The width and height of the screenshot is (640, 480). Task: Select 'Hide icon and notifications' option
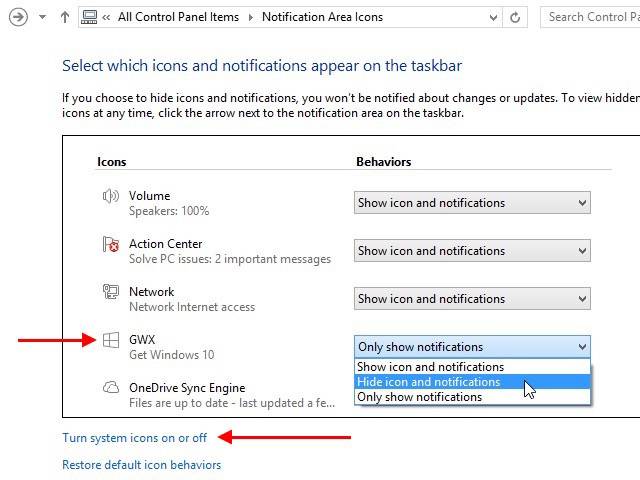[x=472, y=382]
